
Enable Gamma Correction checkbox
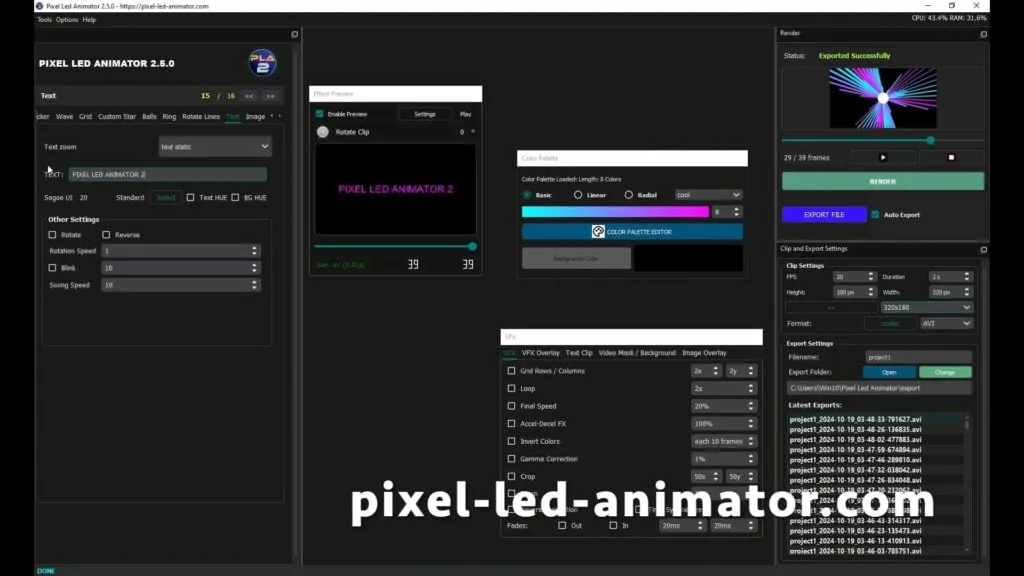pos(511,459)
